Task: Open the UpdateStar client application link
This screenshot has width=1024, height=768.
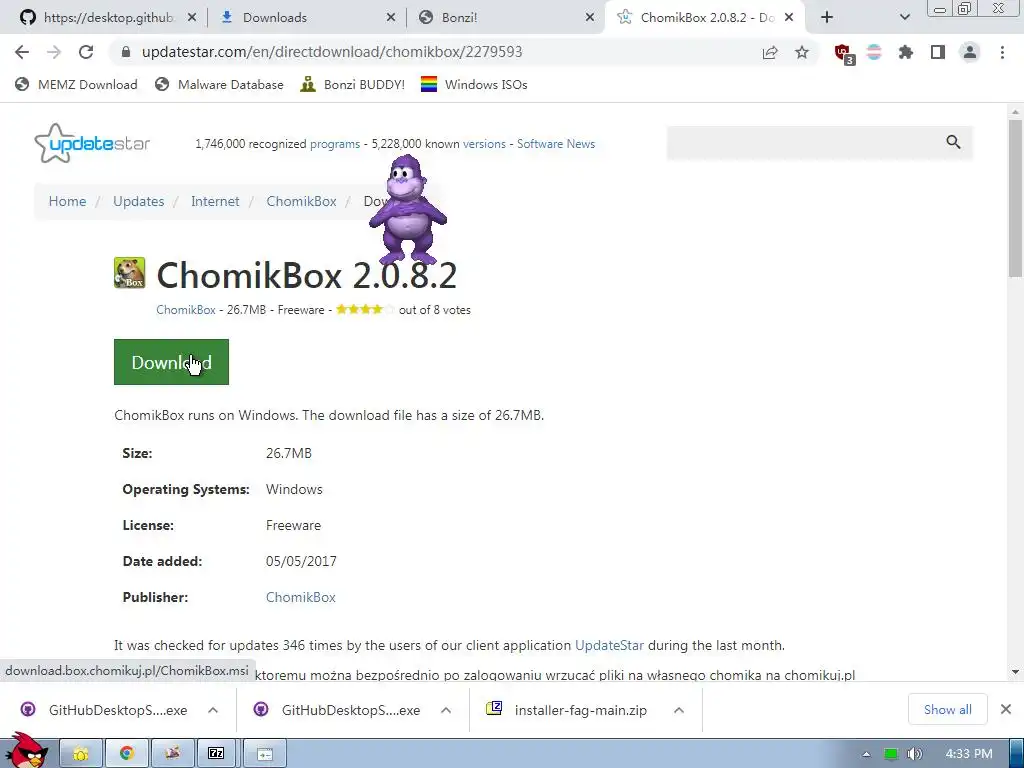Action: coord(609,646)
